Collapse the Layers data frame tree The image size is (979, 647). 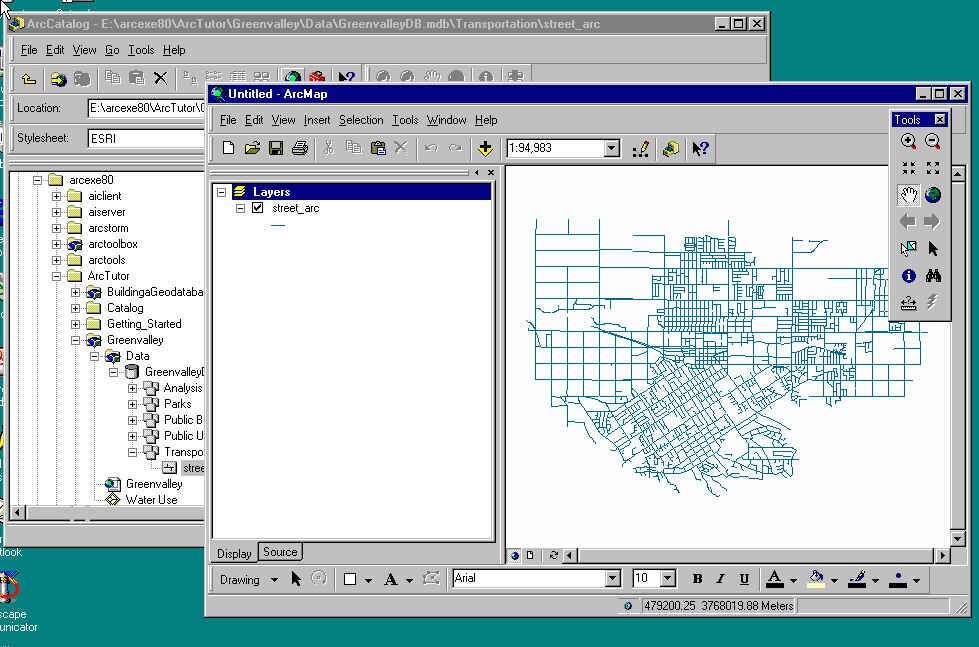pos(221,192)
